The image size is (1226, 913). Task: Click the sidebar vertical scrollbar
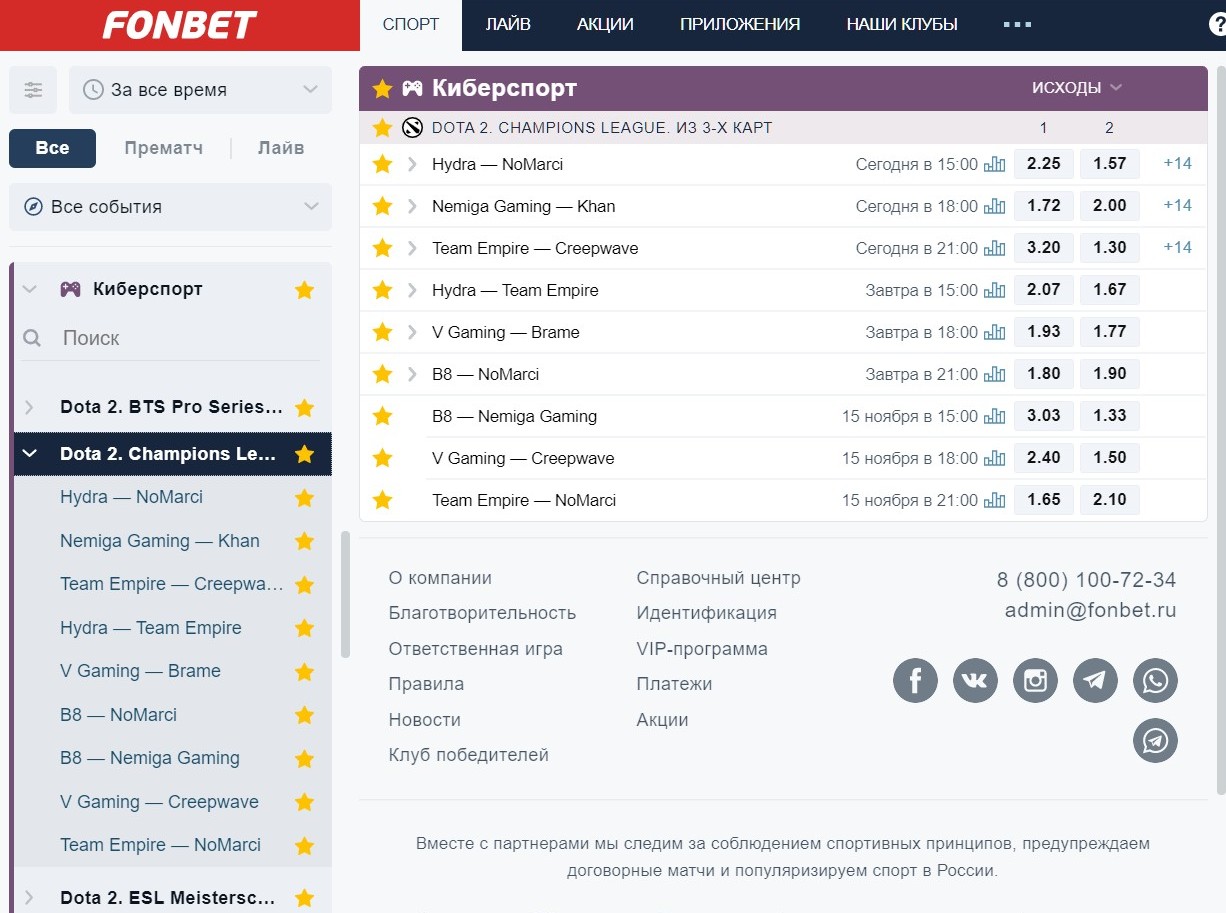(x=346, y=594)
